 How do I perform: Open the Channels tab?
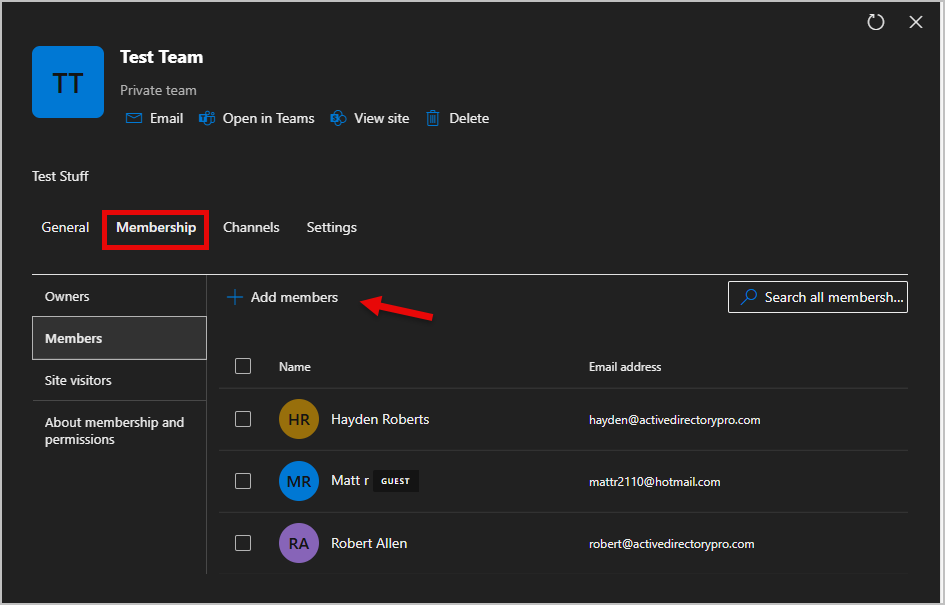(251, 227)
